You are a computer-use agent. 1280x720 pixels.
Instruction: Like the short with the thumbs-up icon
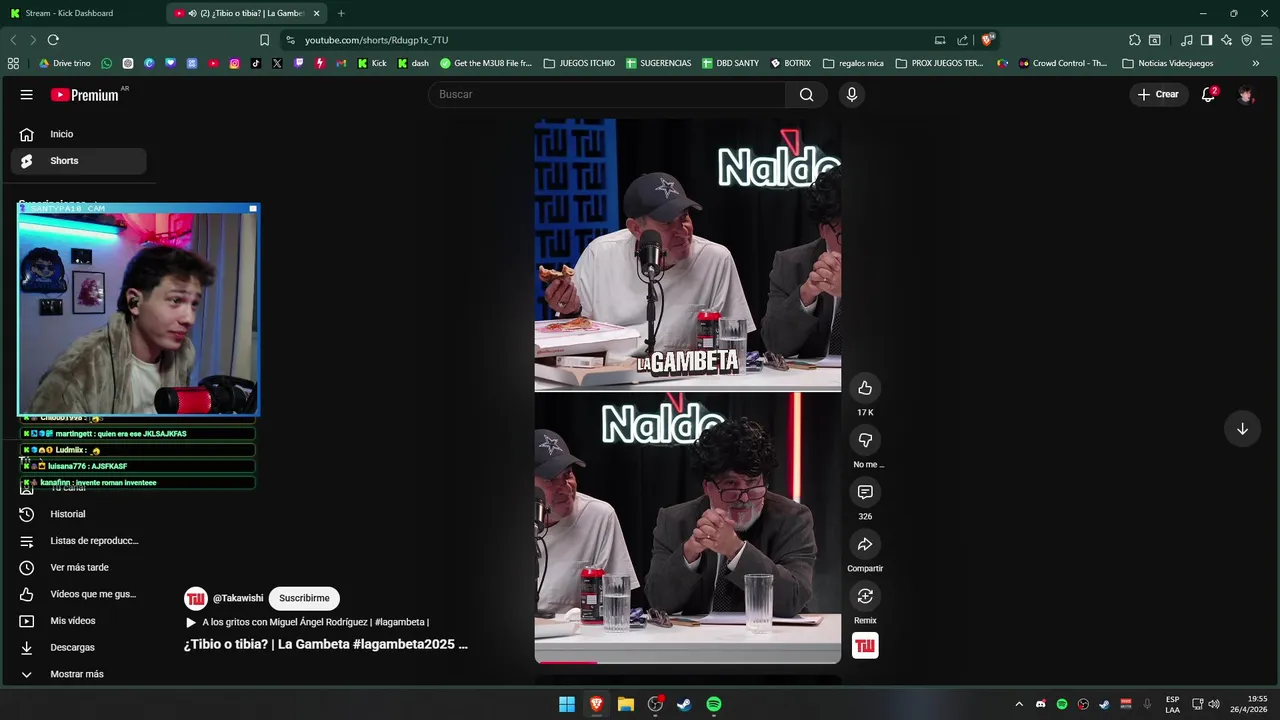click(865, 388)
